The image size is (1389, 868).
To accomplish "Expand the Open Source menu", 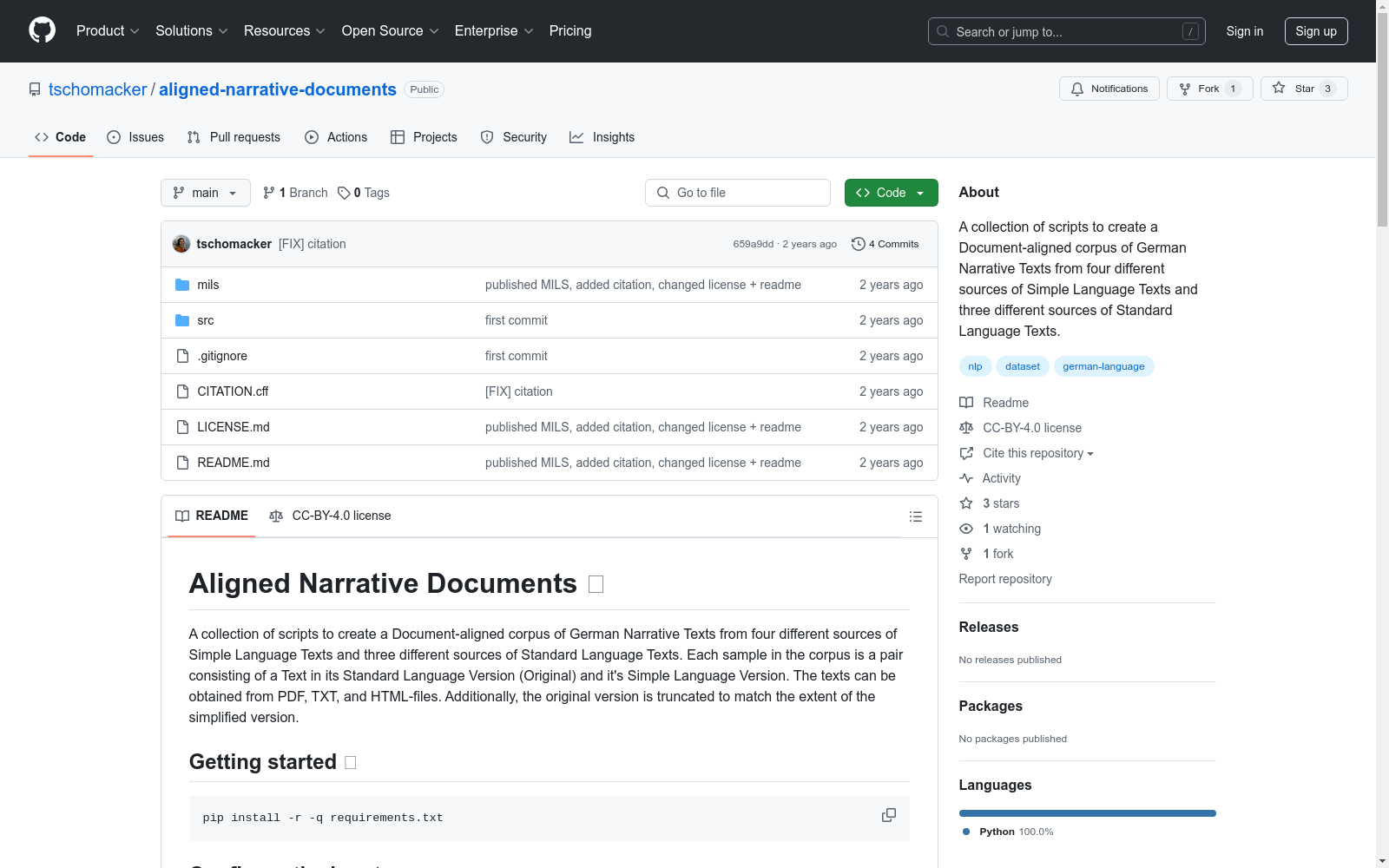I will 391,31.
